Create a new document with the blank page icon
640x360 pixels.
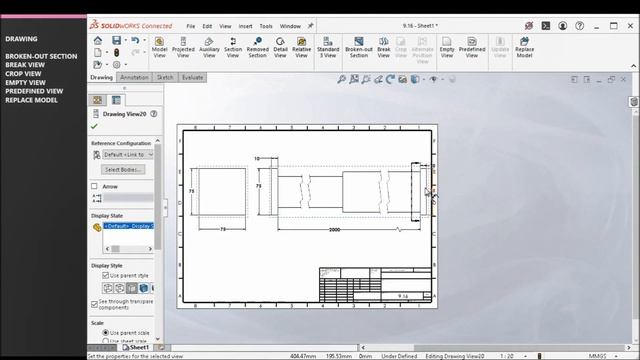[98, 52]
